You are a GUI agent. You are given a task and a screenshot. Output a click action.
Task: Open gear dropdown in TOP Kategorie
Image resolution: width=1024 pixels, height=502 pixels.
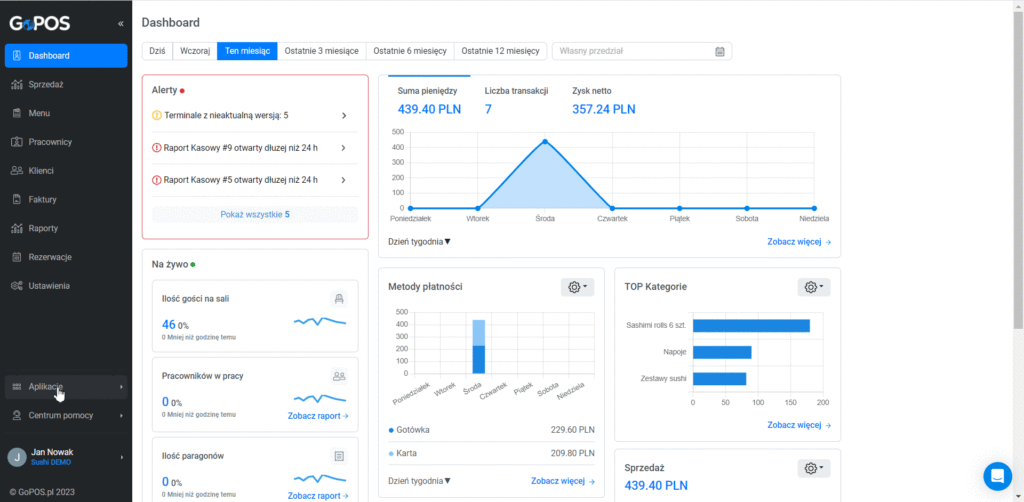[814, 287]
